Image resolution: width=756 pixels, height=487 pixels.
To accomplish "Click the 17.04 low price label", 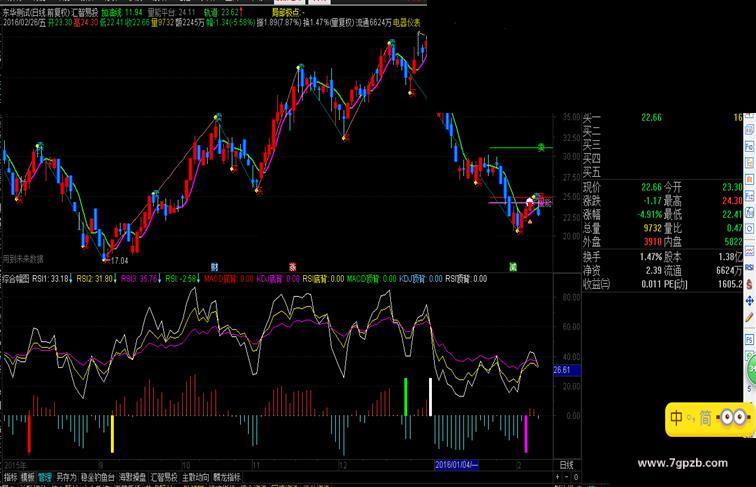I will 120,260.
